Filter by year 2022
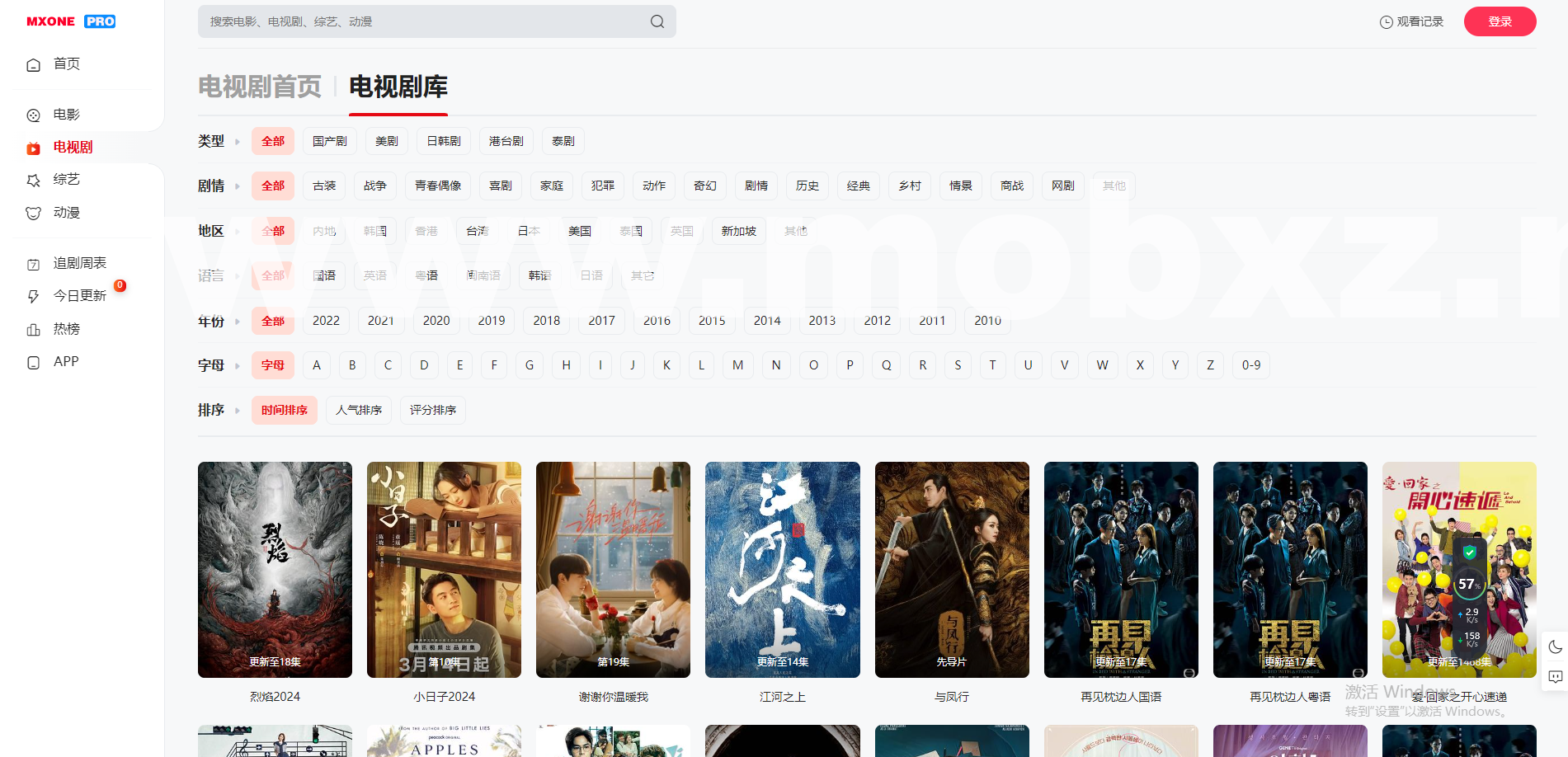1568x757 pixels. pos(326,321)
